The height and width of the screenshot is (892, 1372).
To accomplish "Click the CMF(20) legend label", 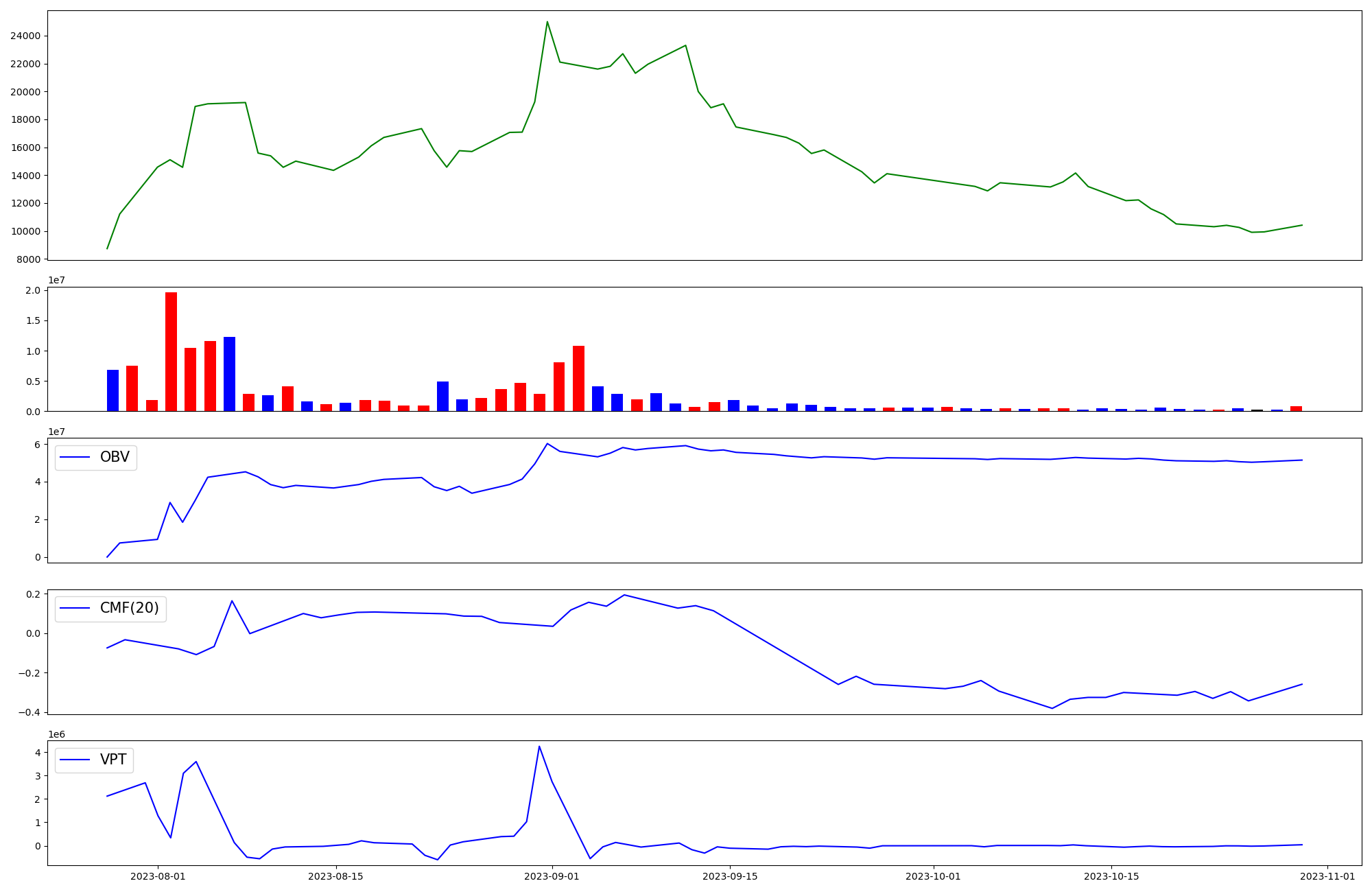I will [129, 608].
